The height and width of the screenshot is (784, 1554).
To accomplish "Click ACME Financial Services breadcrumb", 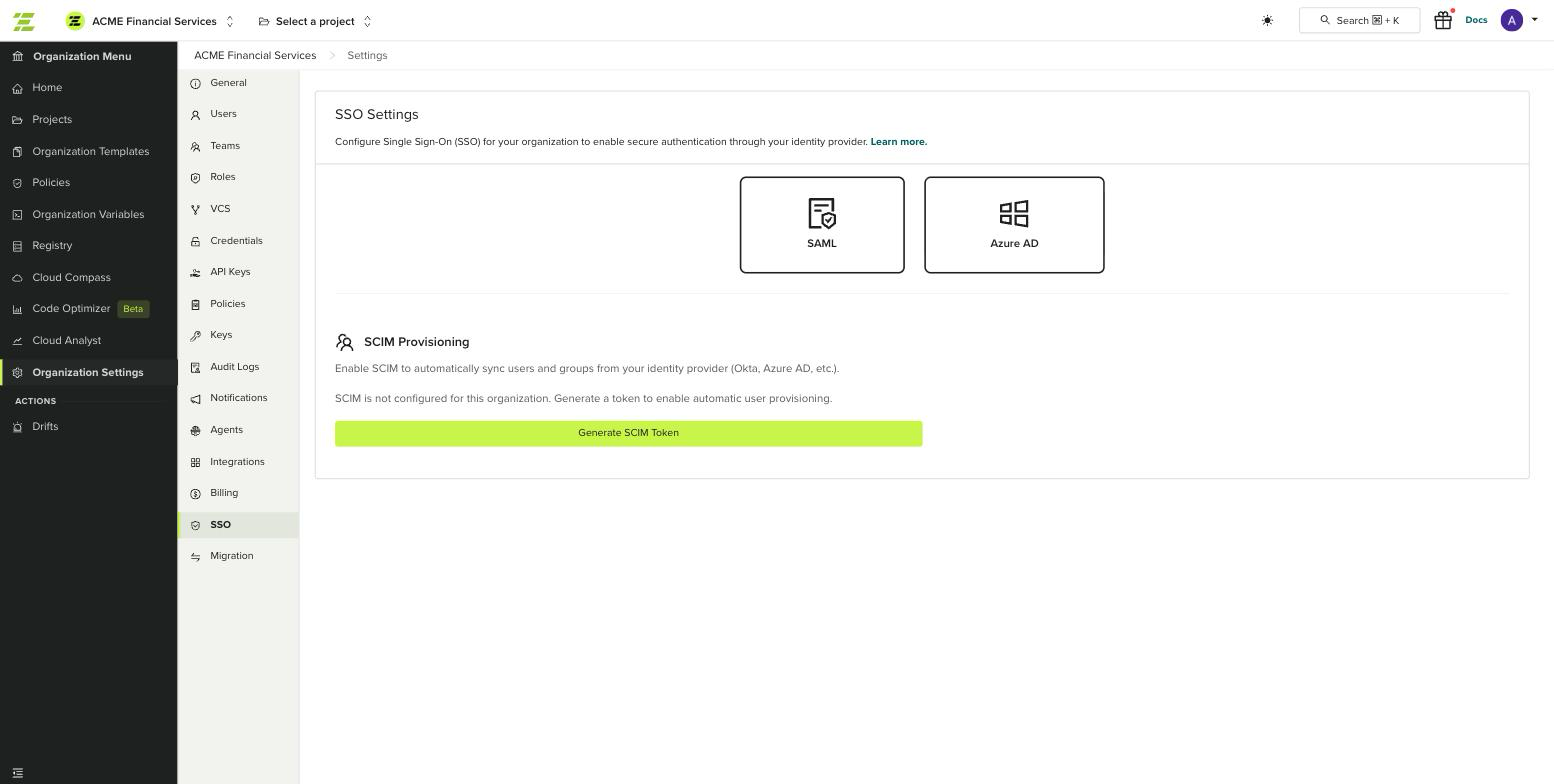I will coord(255,56).
